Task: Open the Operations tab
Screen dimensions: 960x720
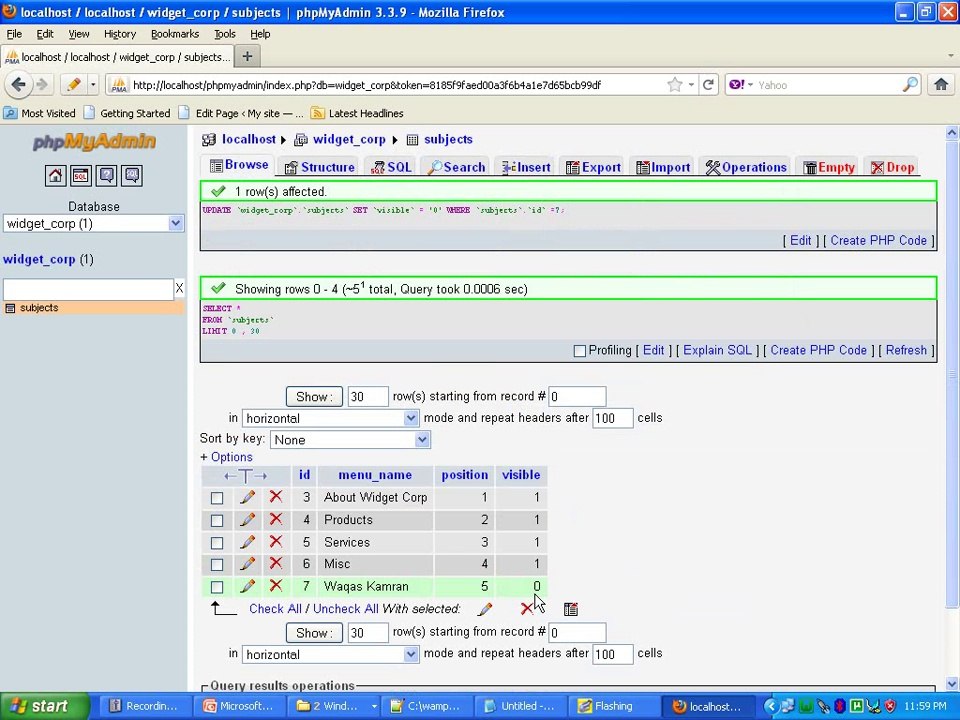Action: tap(746, 167)
